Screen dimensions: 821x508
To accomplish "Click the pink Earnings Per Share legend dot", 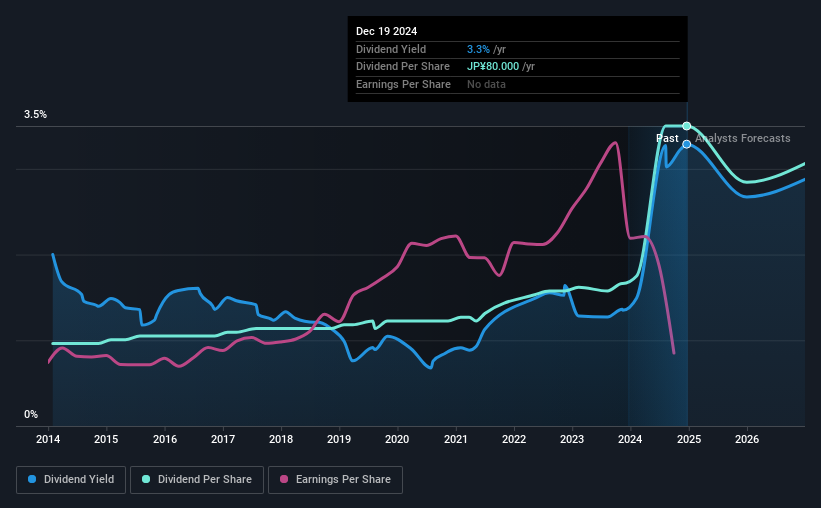I will coord(284,479).
